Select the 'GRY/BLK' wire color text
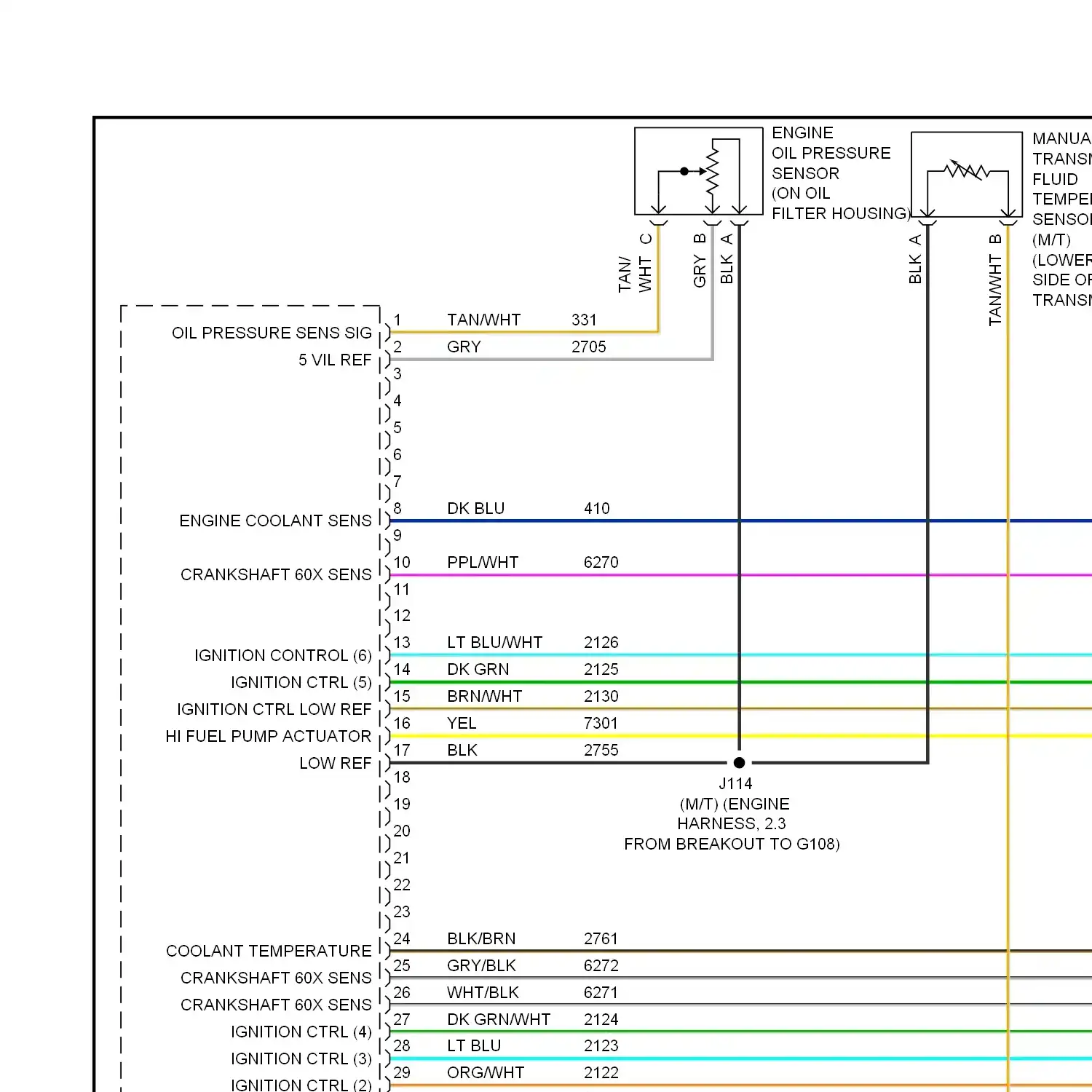1092x1092 pixels. pos(481,965)
